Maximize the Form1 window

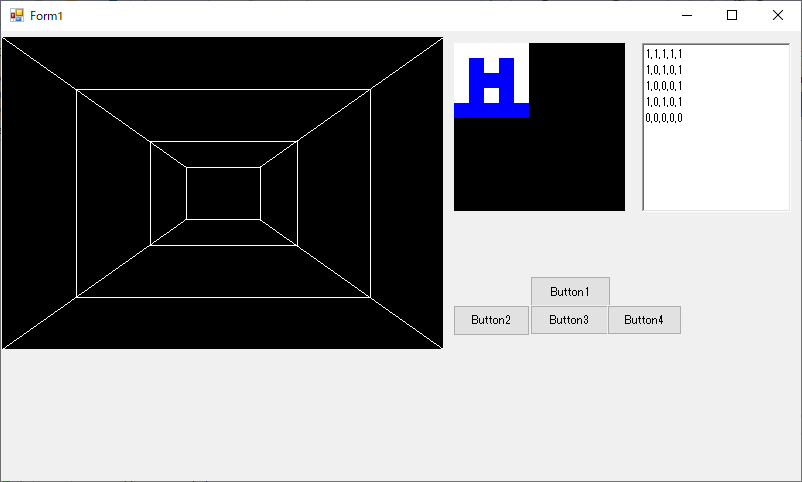[x=732, y=15]
